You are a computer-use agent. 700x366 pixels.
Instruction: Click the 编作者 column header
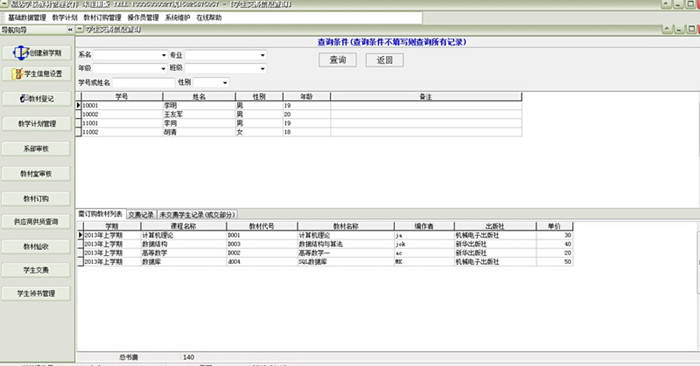424,226
